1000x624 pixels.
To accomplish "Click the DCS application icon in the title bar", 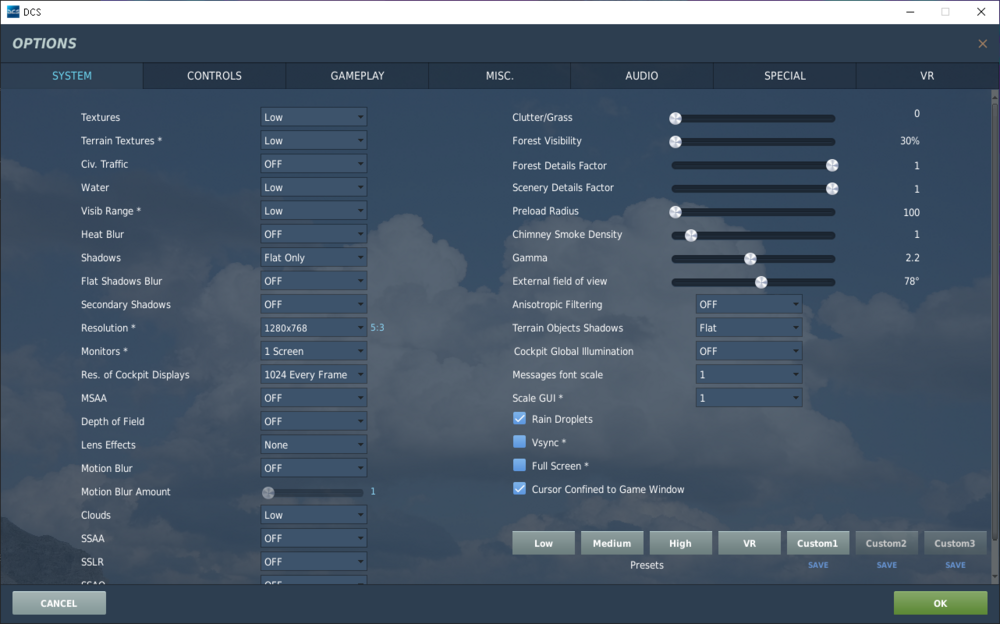I will pos(11,12).
